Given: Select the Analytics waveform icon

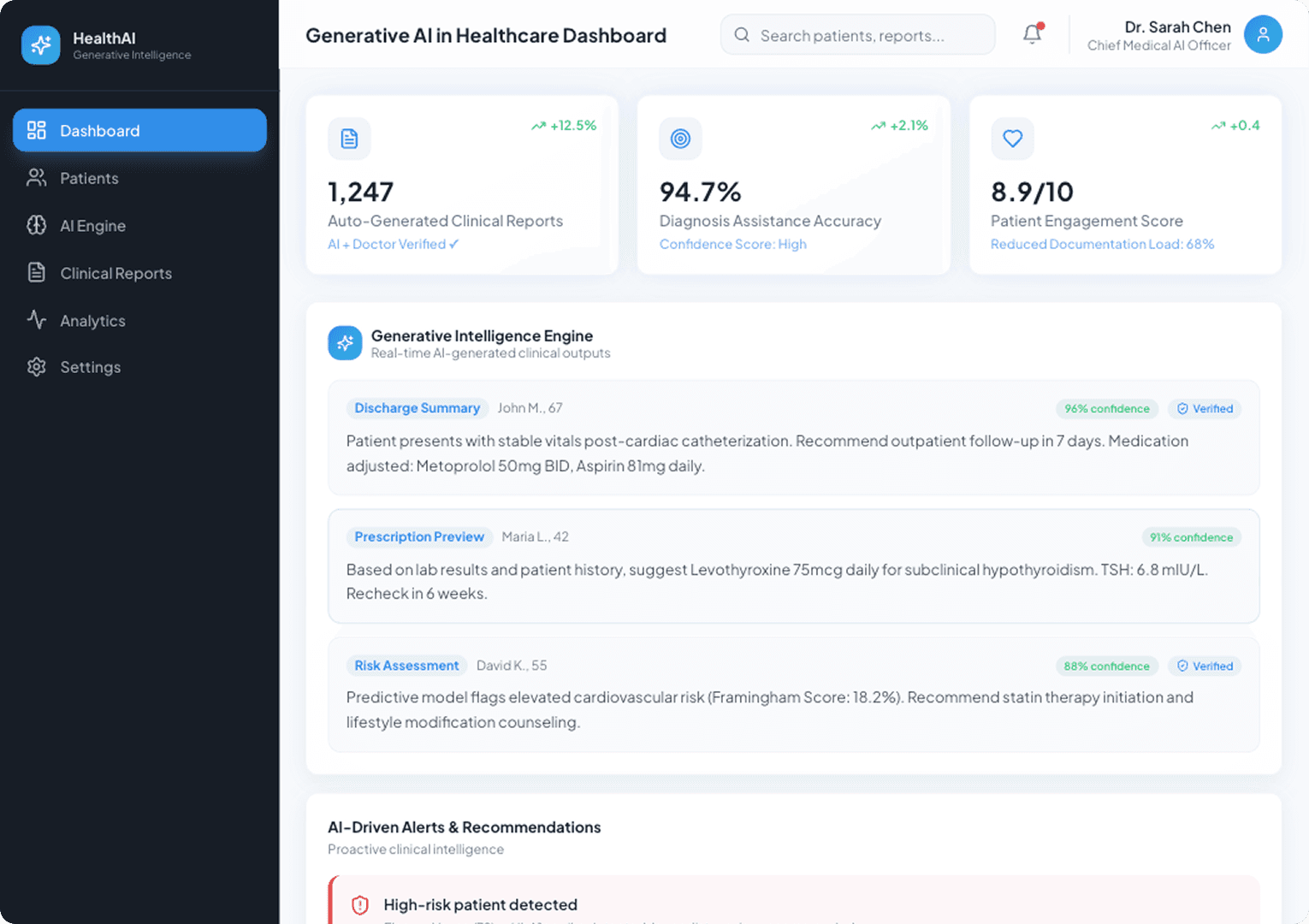Looking at the screenshot, I should [36, 320].
